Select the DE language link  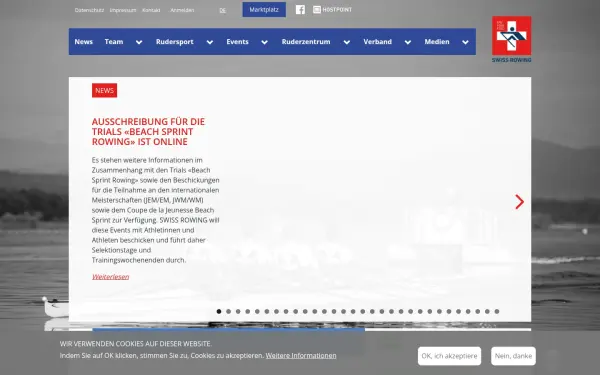tap(222, 10)
